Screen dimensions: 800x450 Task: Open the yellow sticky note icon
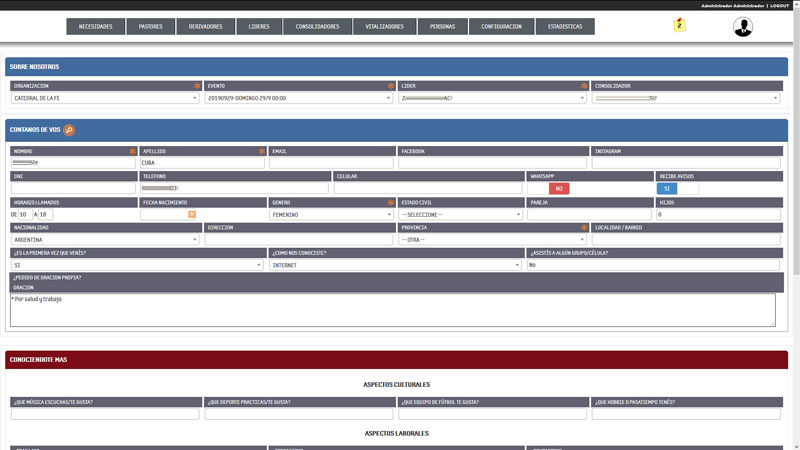tap(680, 25)
